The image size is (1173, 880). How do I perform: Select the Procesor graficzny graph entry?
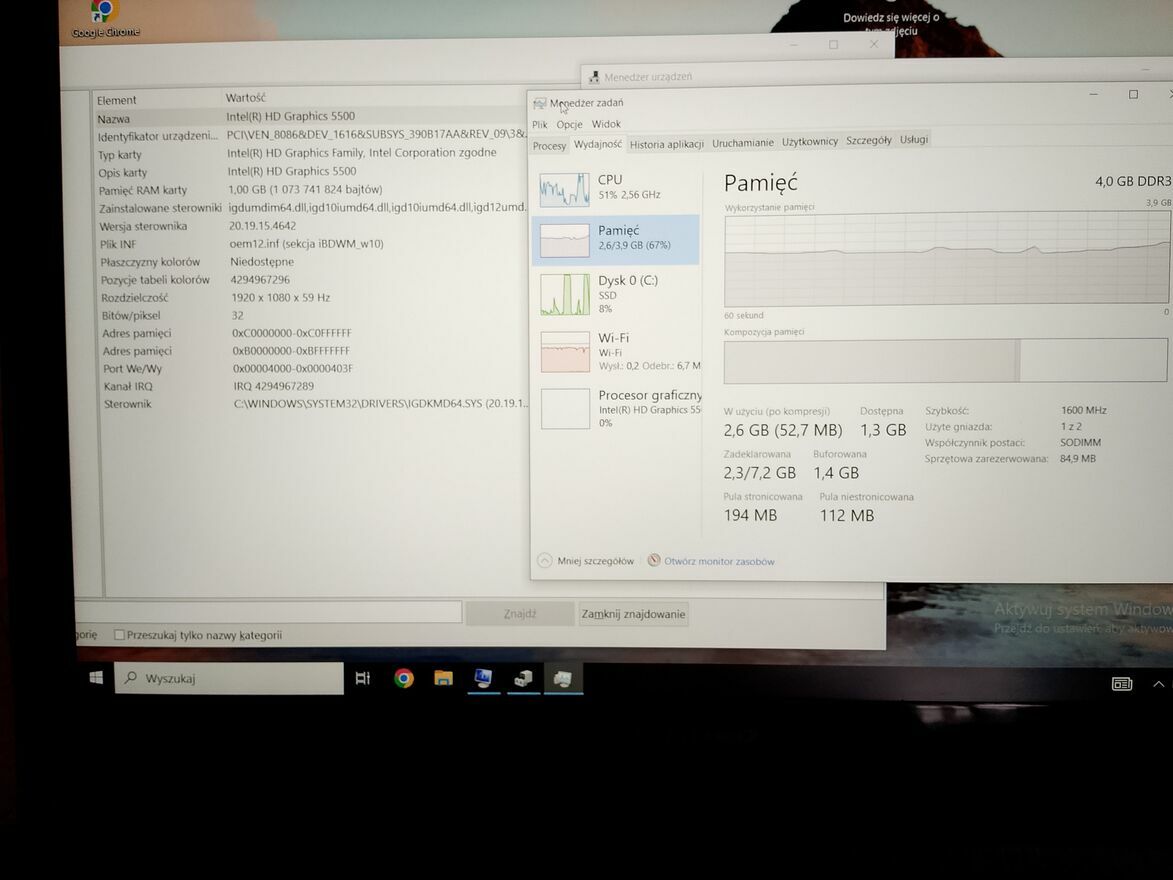coord(565,409)
